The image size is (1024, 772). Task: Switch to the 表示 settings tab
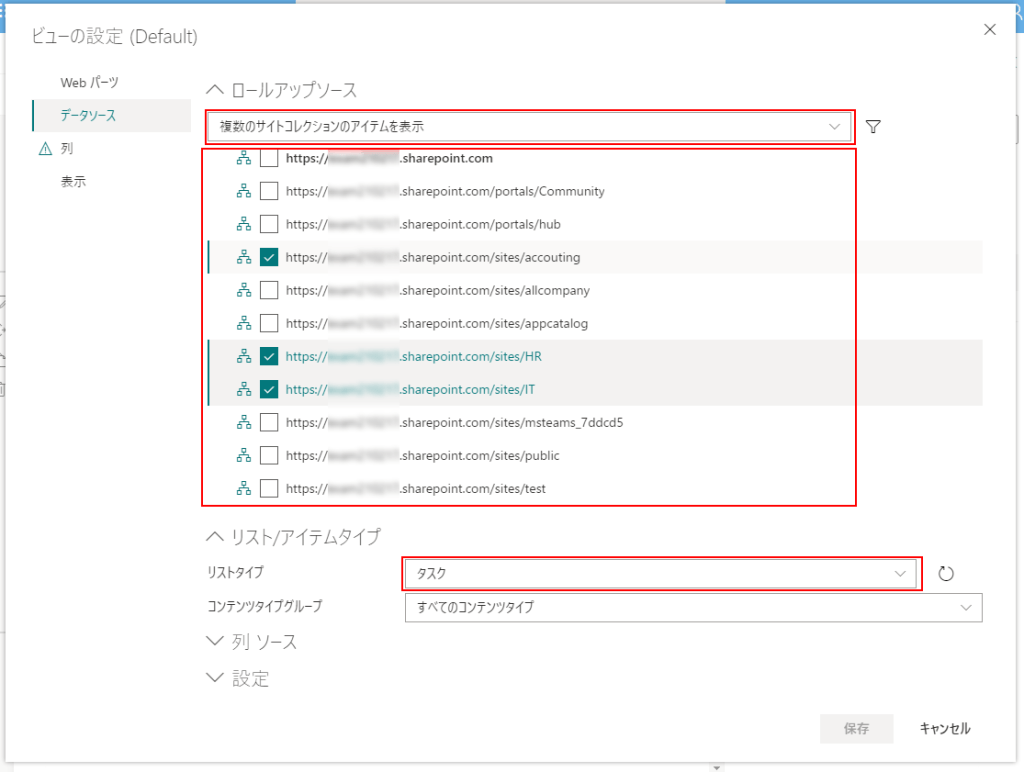[x=73, y=182]
